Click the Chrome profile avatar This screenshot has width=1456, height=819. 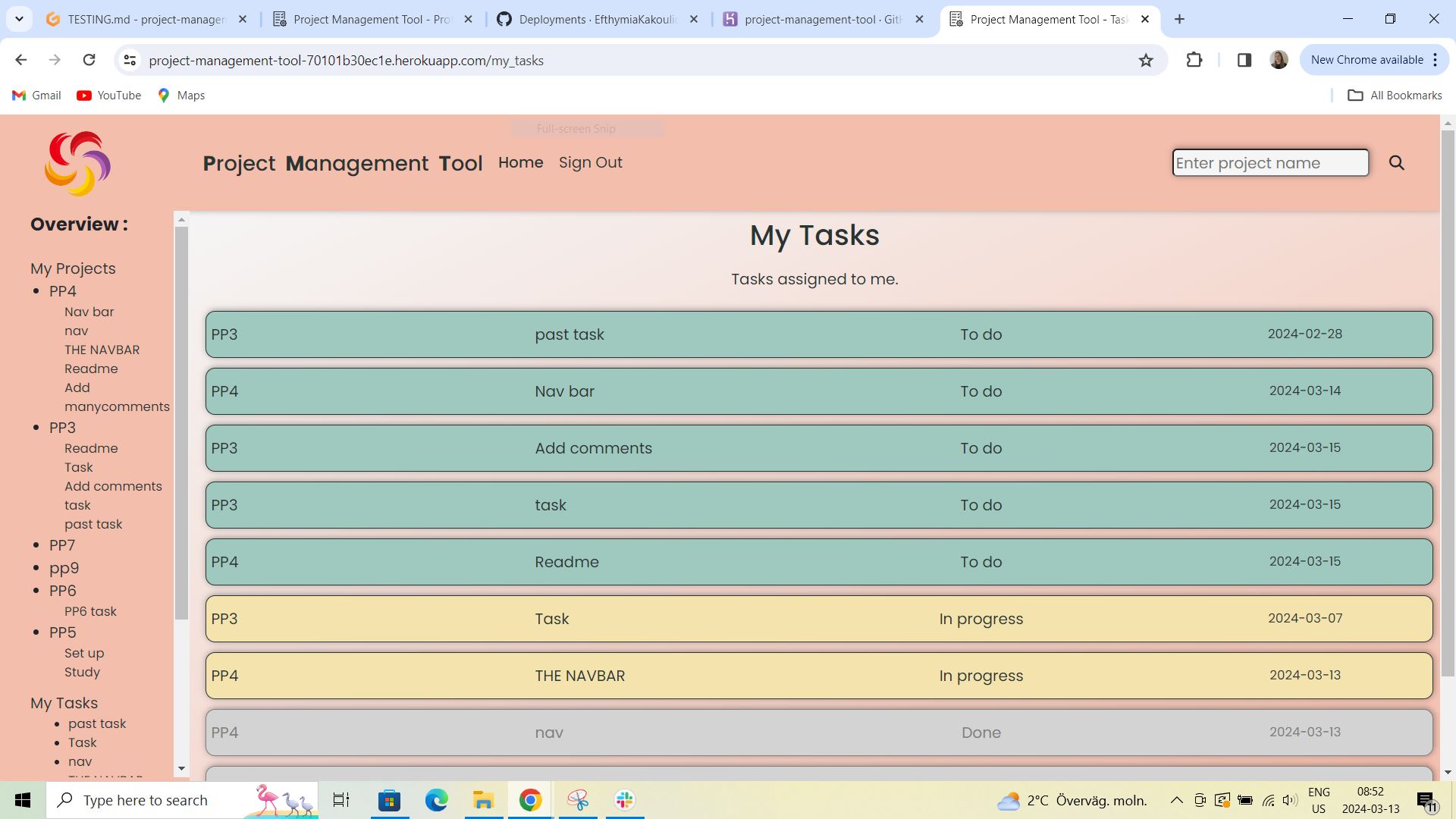pos(1279,59)
